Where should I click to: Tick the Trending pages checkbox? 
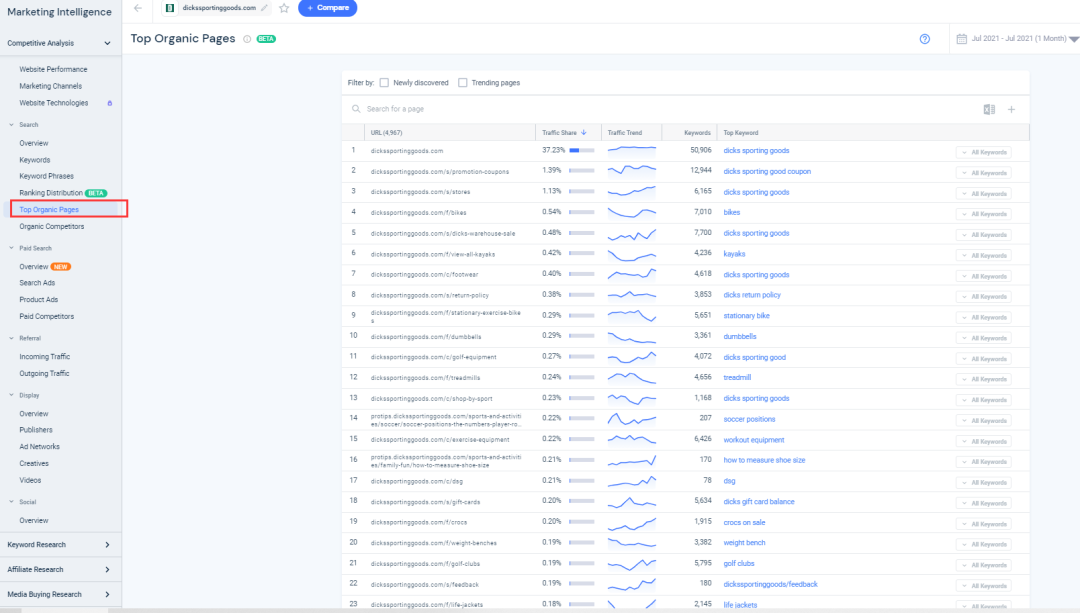463,83
